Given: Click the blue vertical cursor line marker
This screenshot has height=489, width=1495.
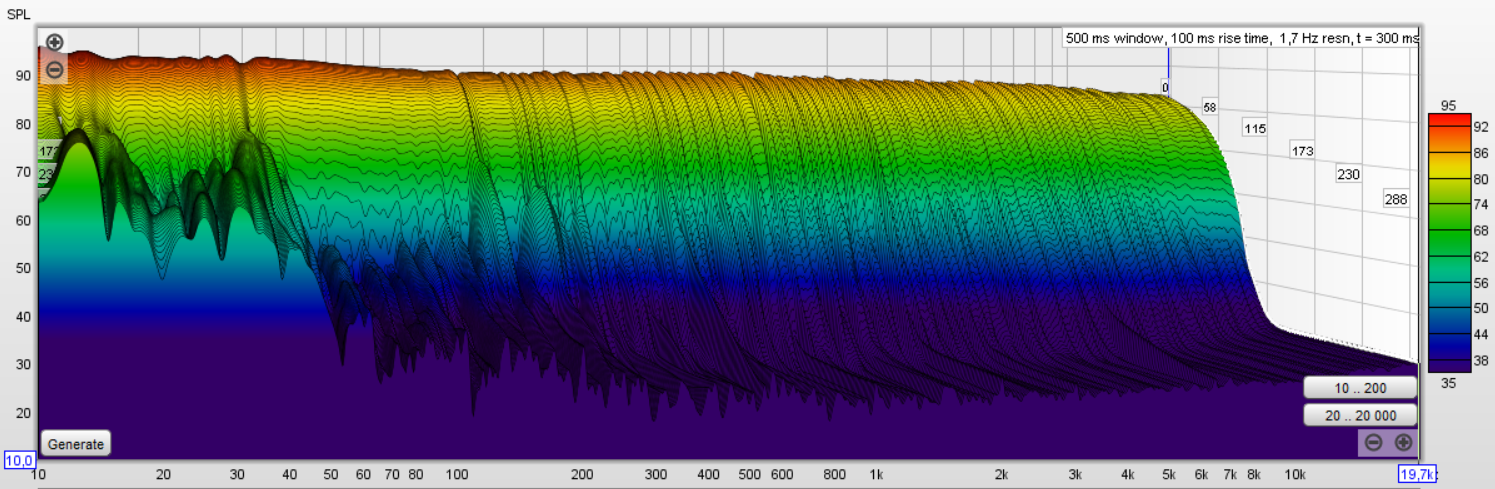Looking at the screenshot, I should click(x=1168, y=70).
